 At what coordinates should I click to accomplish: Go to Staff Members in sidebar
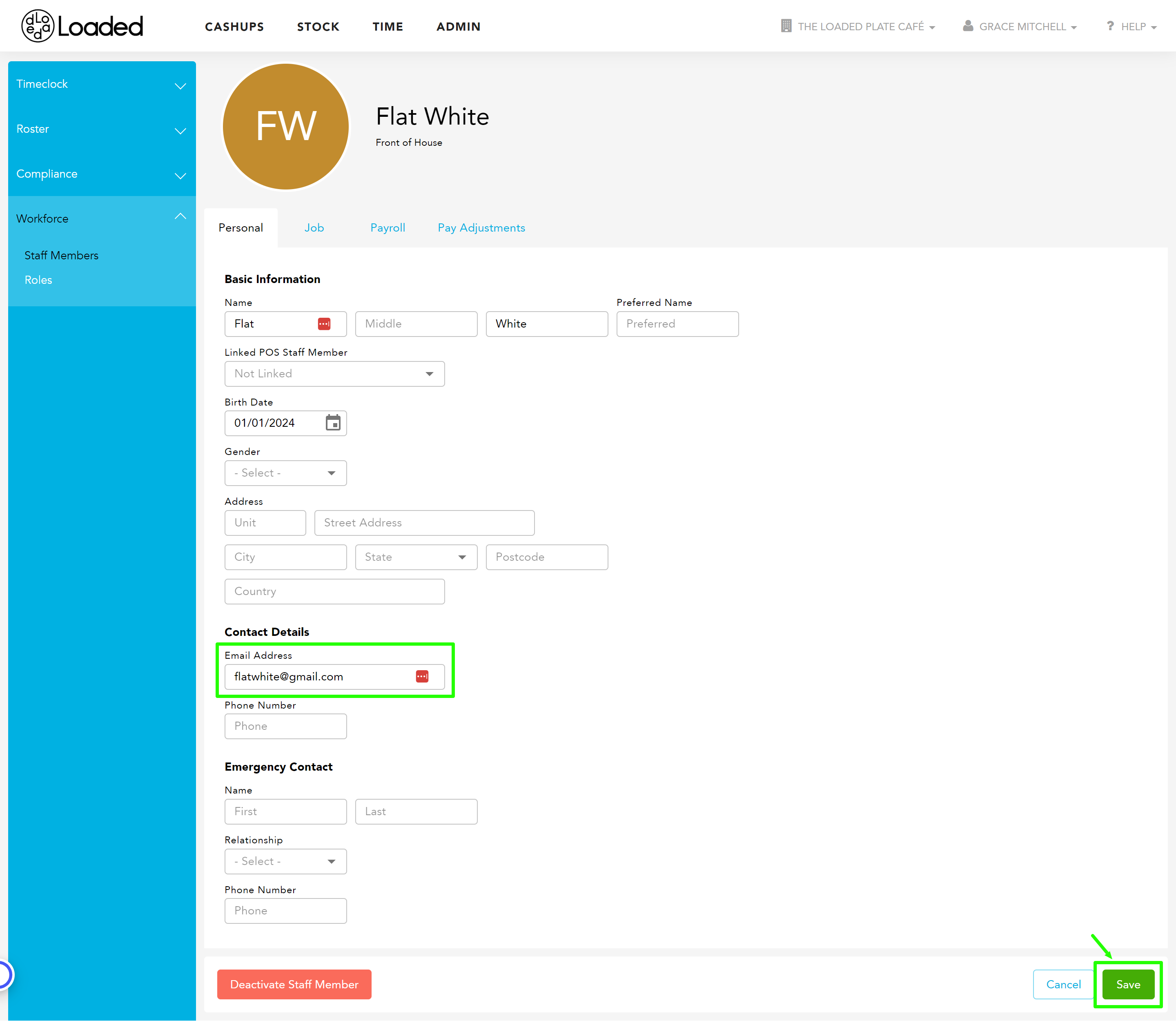coord(62,255)
